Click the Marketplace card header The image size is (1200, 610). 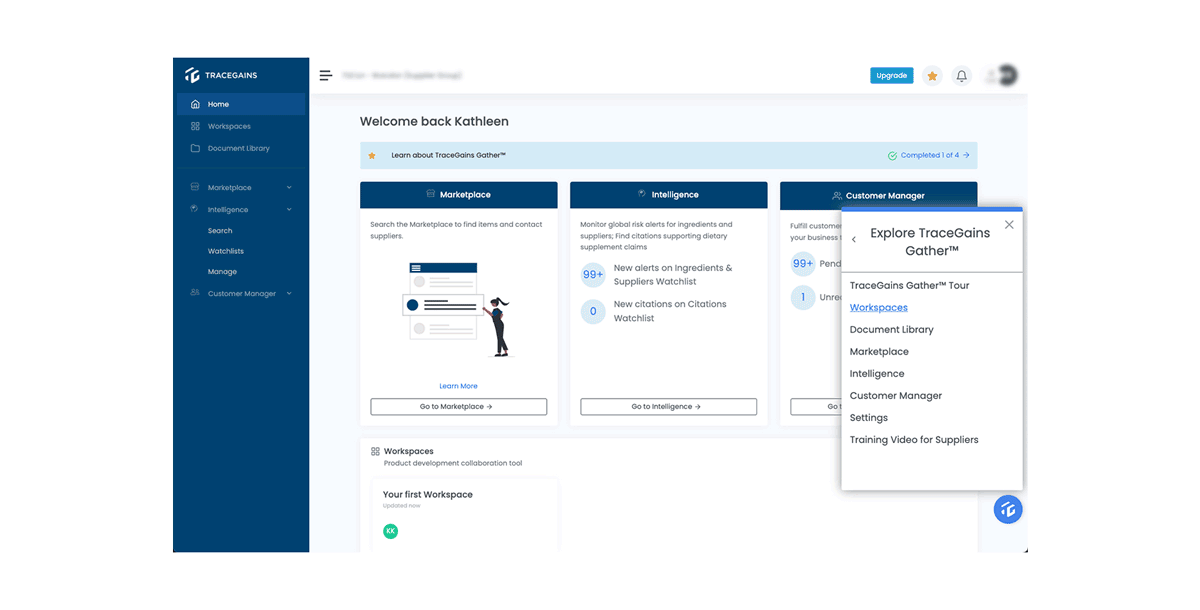459,194
